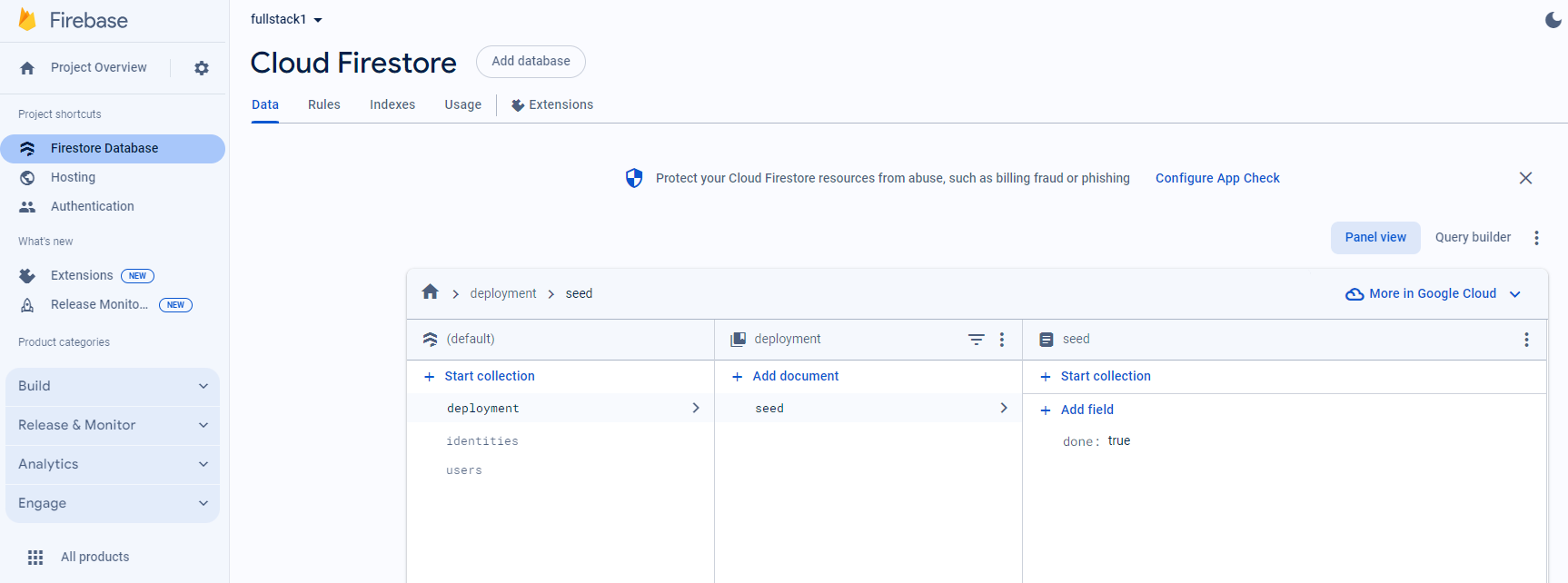The image size is (1568, 583).
Task: Open the fullstack1 project dropdown
Action: (x=286, y=20)
